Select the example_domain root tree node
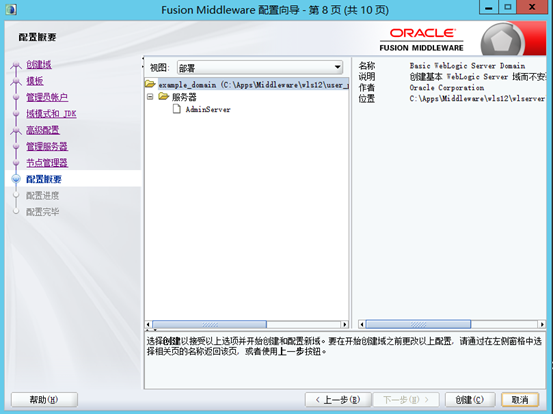Viewport: 553px width, 414px height. tap(253, 85)
